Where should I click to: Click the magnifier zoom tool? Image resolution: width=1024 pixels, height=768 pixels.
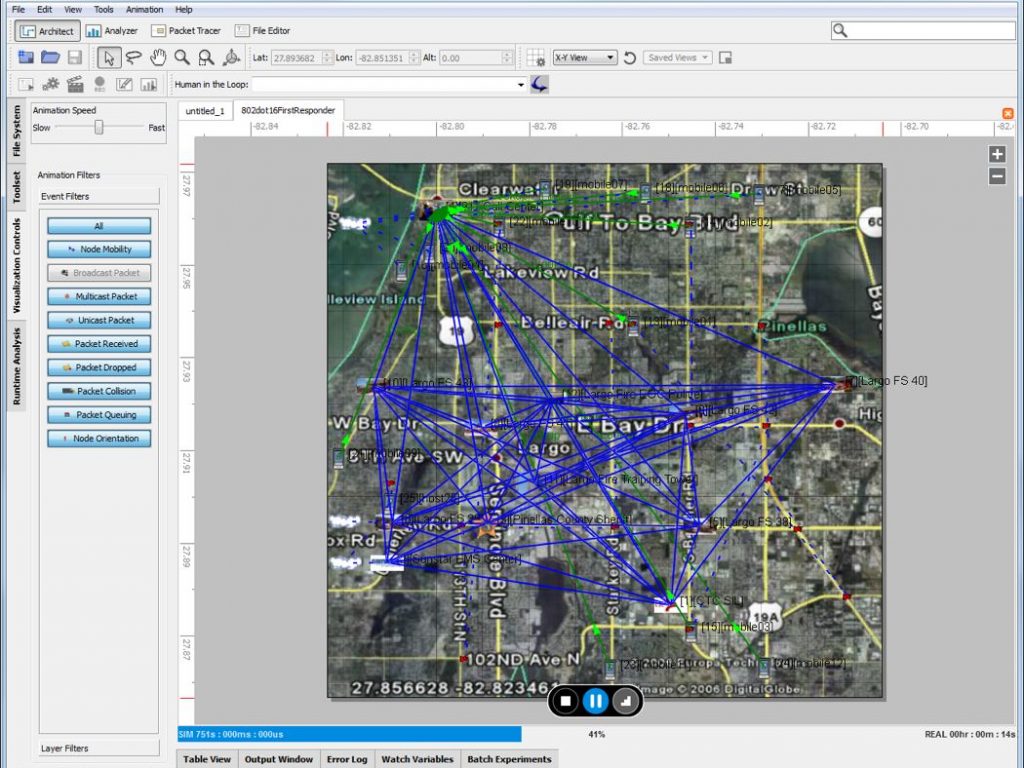tap(182, 58)
